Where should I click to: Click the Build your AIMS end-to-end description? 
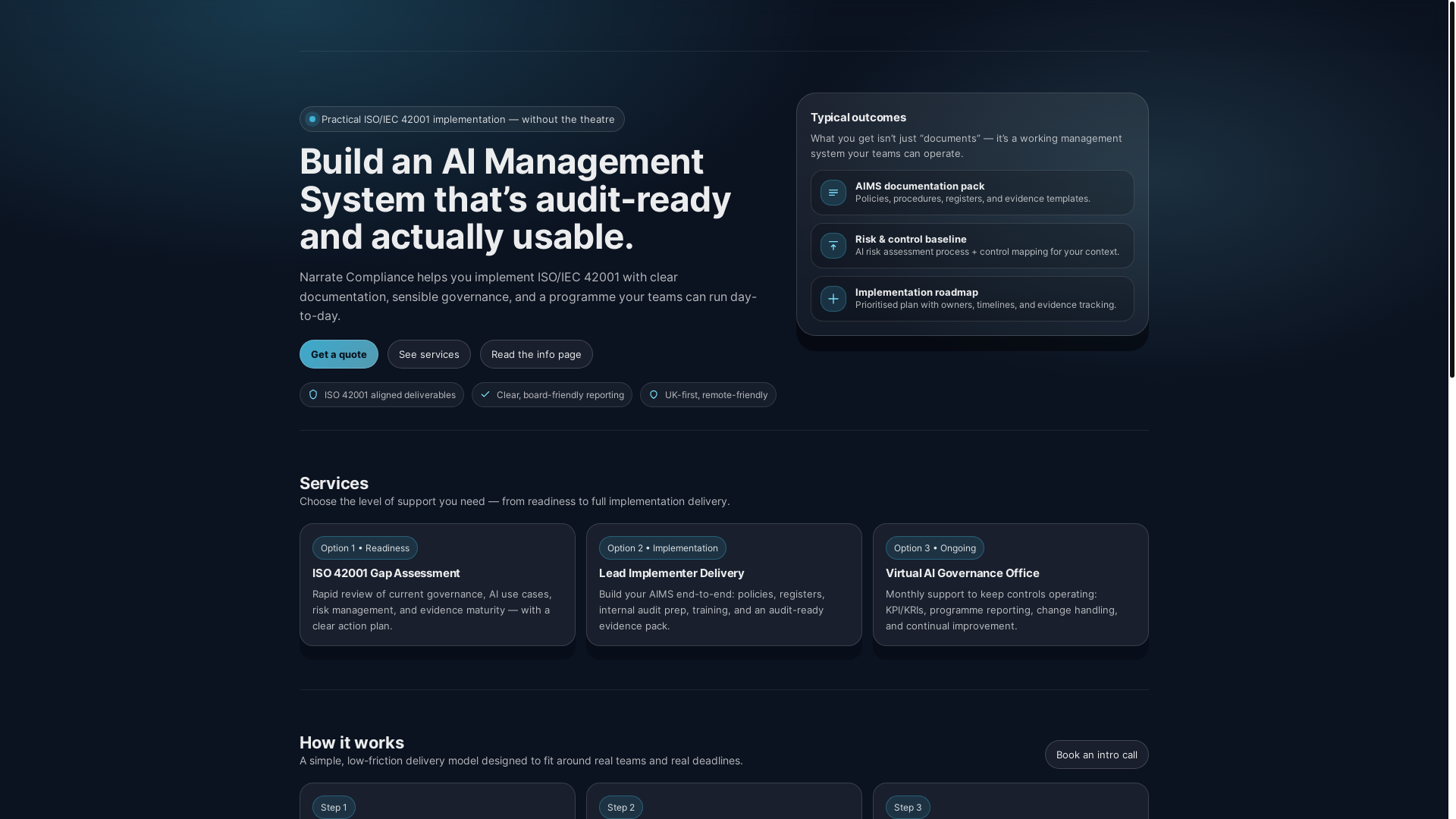click(x=712, y=610)
